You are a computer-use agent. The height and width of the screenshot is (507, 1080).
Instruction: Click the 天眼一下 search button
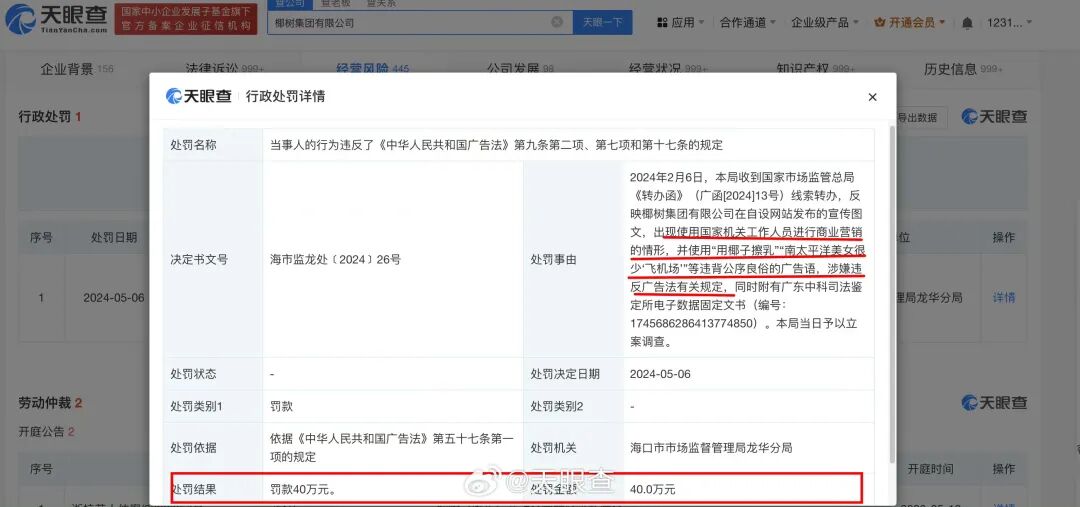(603, 22)
